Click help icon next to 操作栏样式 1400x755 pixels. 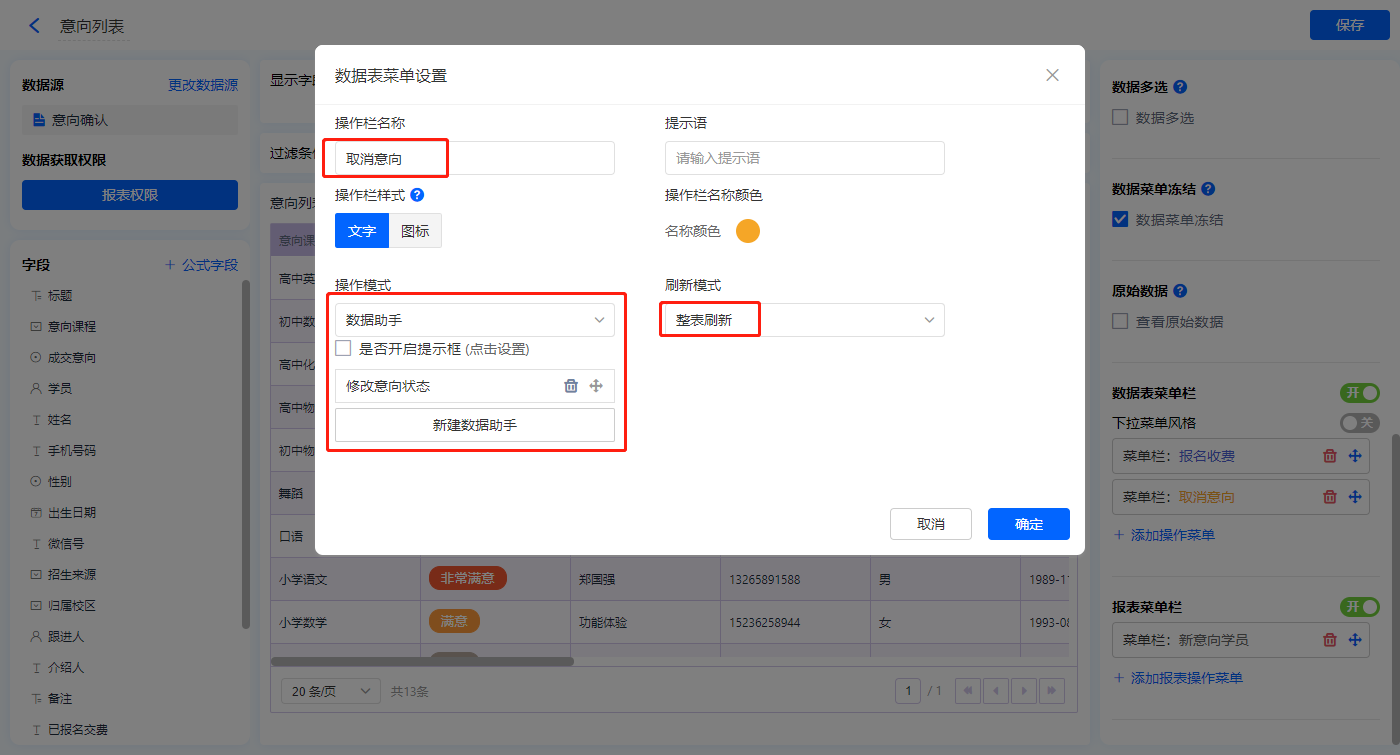[417, 195]
